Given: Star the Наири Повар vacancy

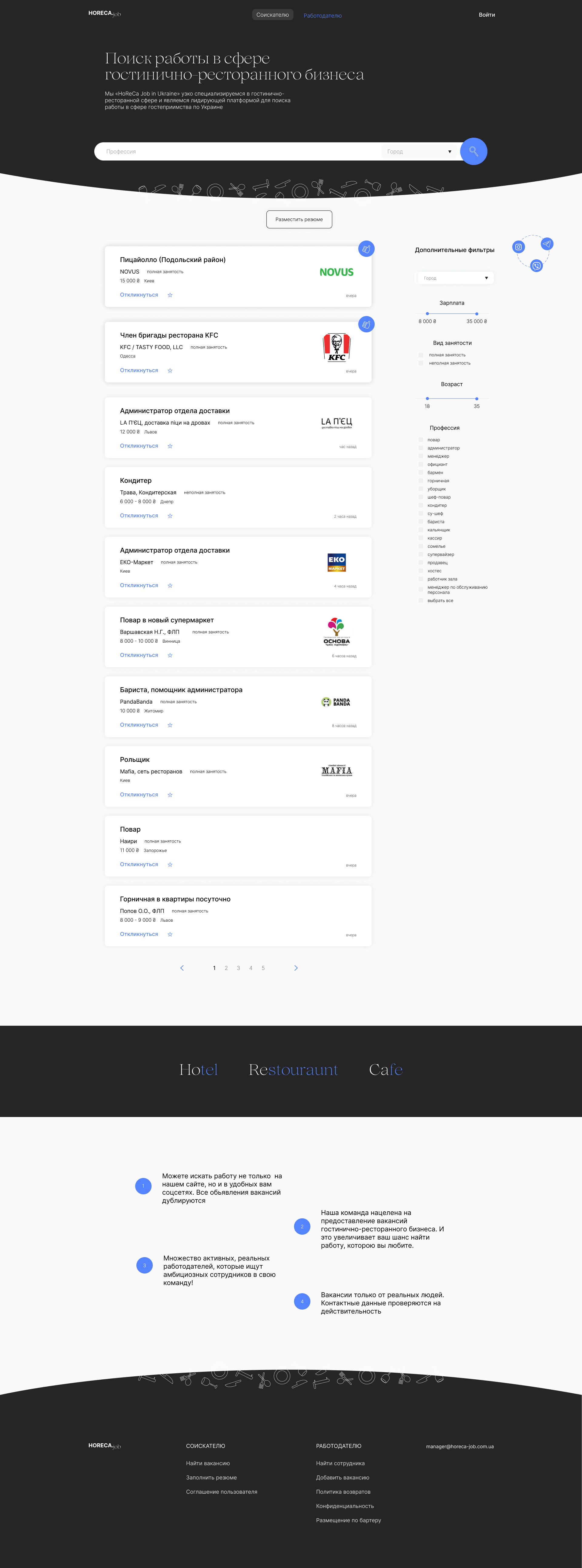Looking at the screenshot, I should pyautogui.click(x=170, y=864).
